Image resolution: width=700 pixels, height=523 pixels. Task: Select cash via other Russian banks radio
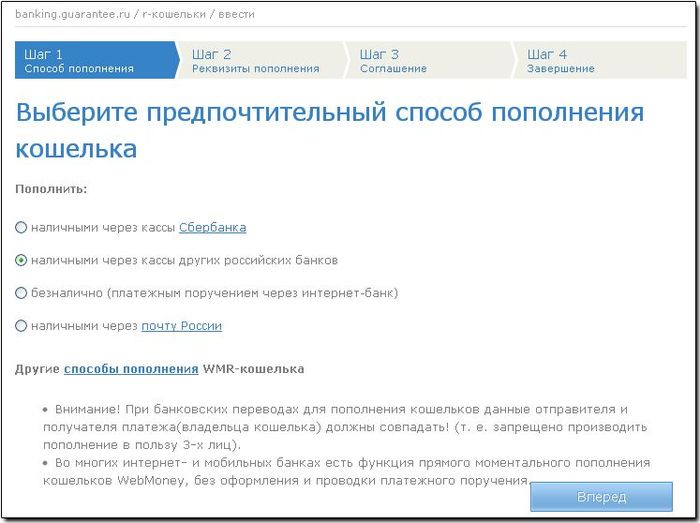[21, 260]
